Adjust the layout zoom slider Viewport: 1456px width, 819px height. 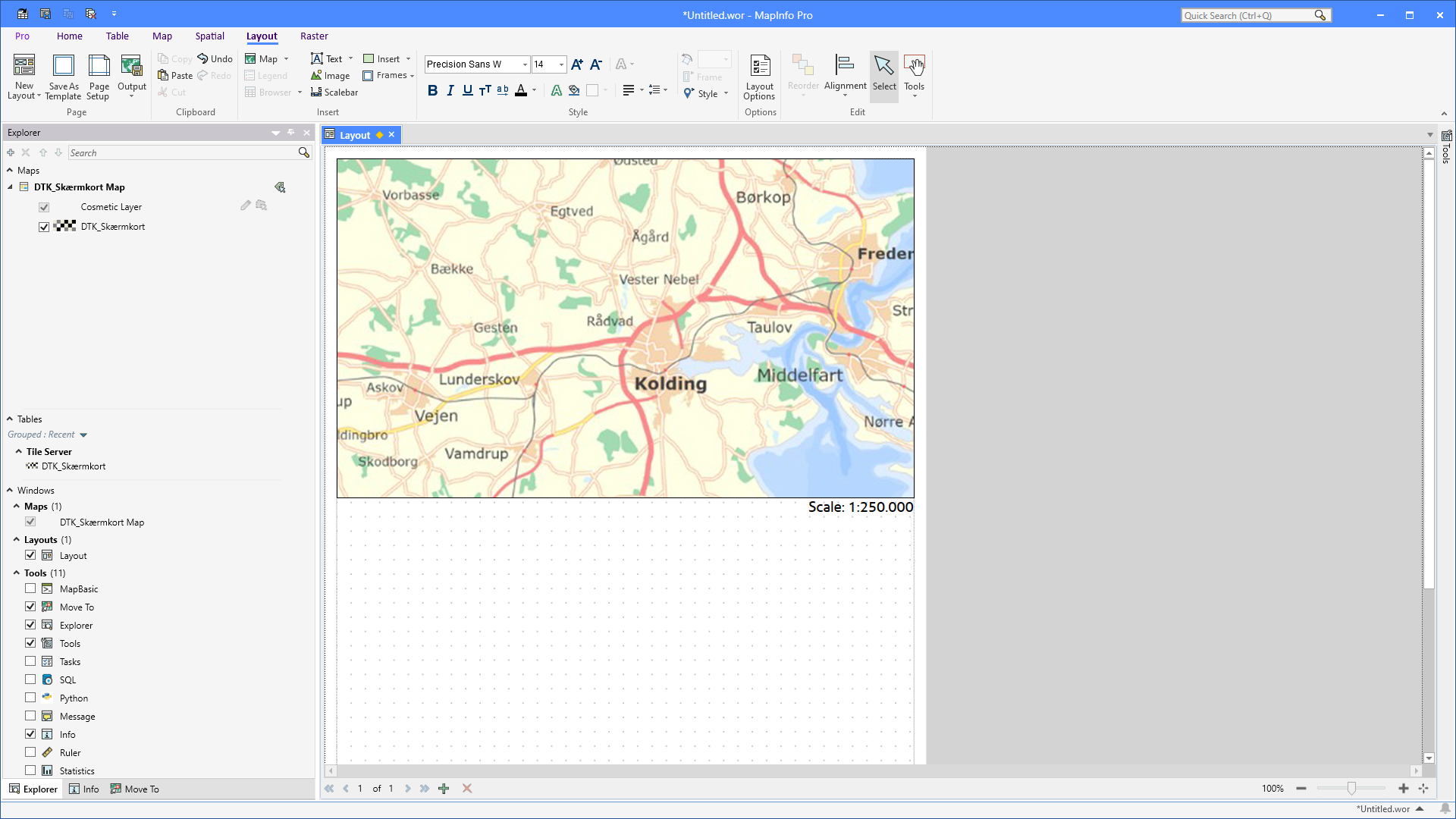click(1351, 789)
